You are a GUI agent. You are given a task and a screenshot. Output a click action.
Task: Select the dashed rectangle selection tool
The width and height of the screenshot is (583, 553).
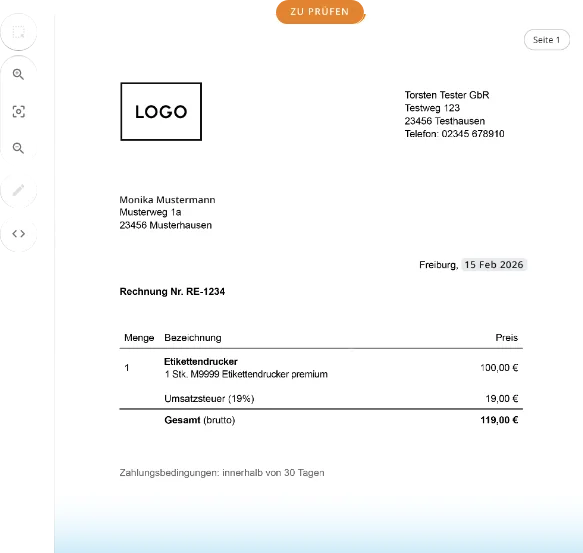coord(19,32)
